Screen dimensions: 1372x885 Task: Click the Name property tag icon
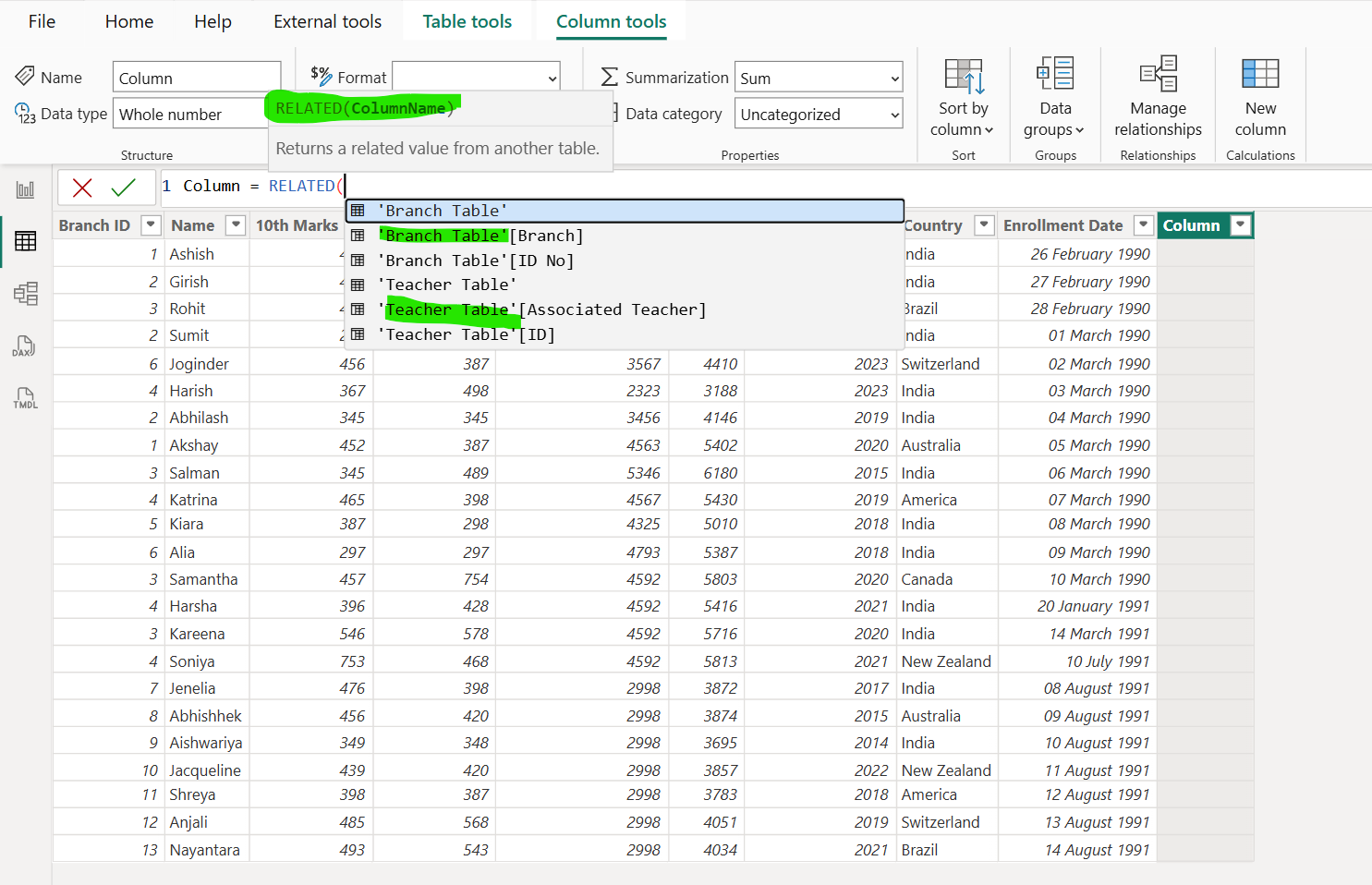click(x=26, y=77)
